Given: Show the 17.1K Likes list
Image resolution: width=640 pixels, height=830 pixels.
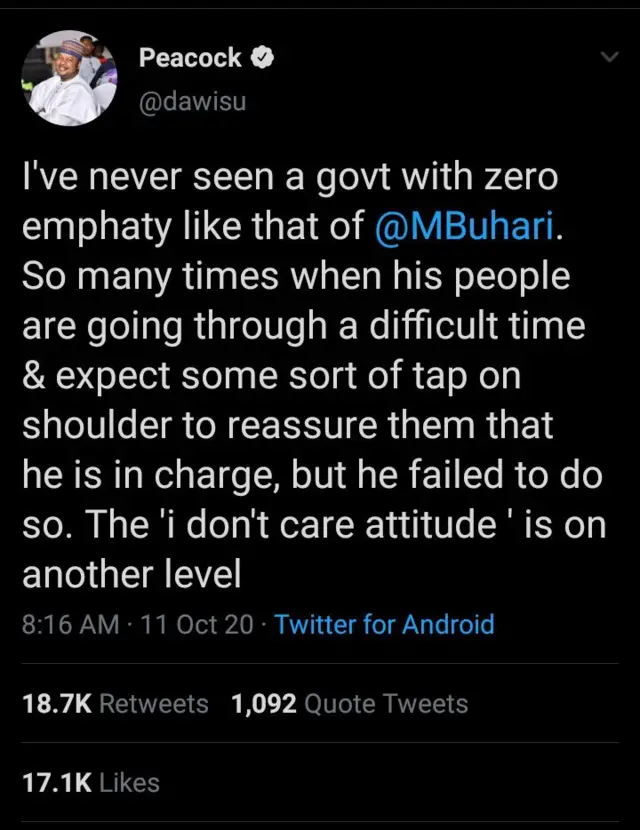Looking at the screenshot, I should 91,782.
